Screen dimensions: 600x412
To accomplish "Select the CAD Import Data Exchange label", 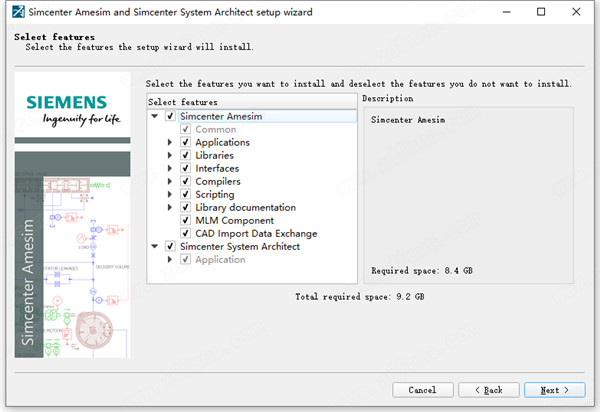I will click(256, 233).
